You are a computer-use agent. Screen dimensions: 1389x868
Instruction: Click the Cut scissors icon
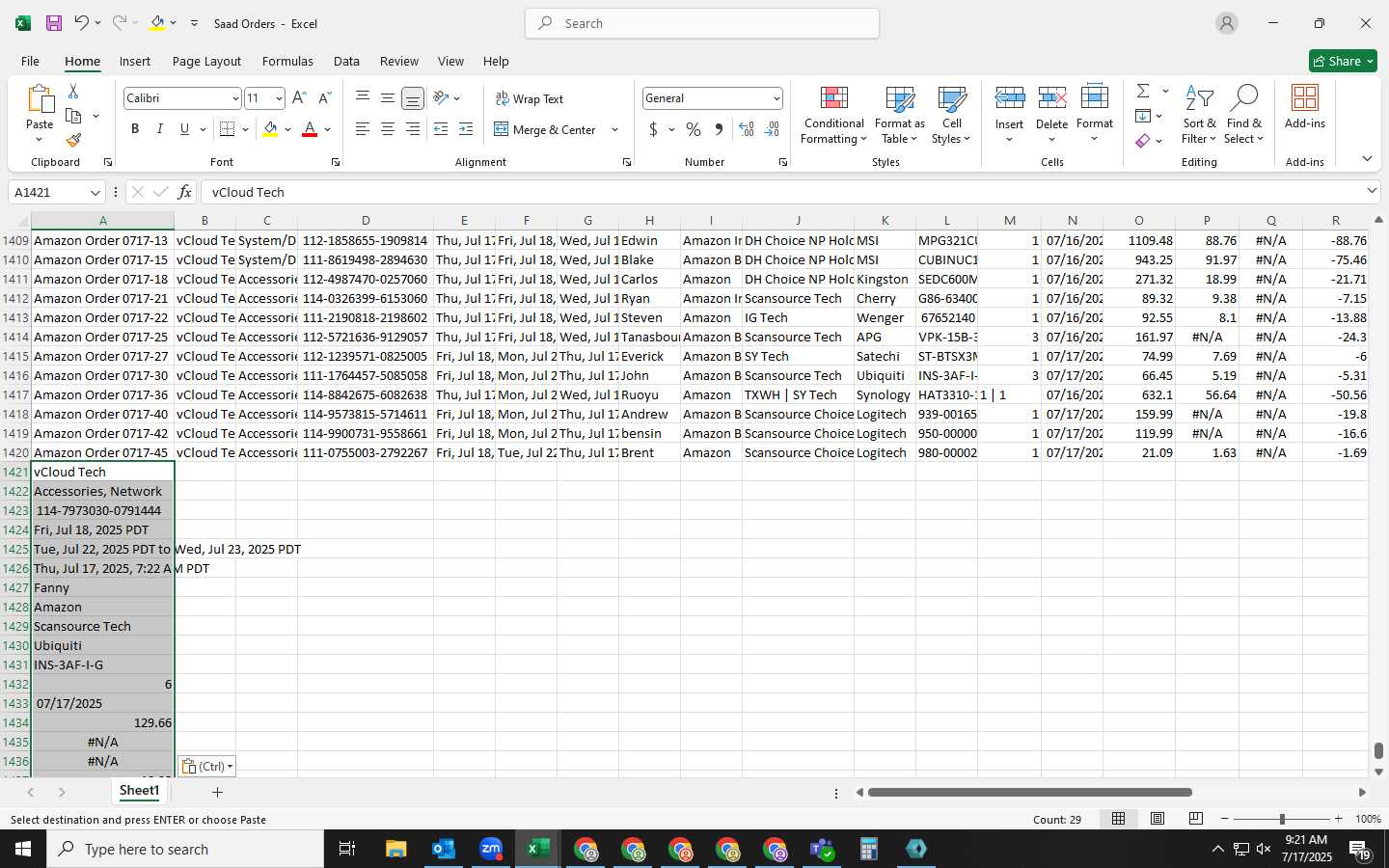click(73, 91)
